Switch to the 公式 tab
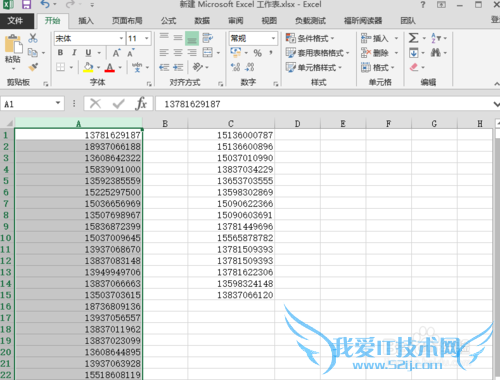500x380 pixels. [x=168, y=21]
